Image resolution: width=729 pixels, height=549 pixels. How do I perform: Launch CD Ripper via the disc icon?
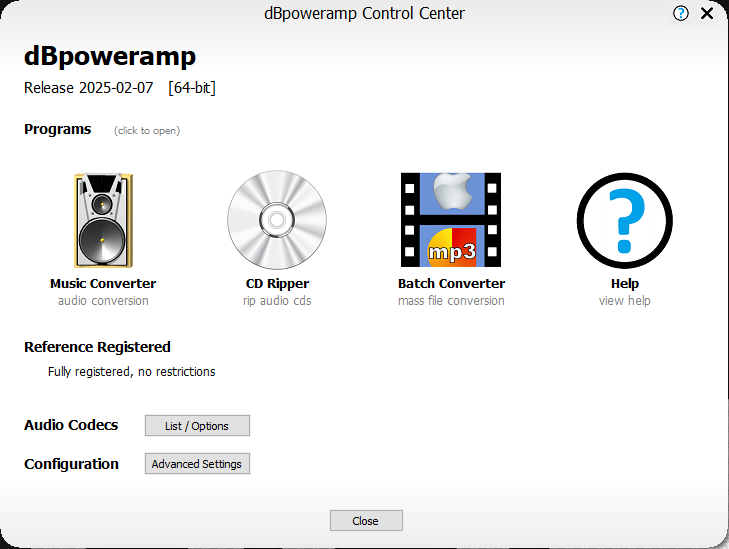[x=277, y=220]
